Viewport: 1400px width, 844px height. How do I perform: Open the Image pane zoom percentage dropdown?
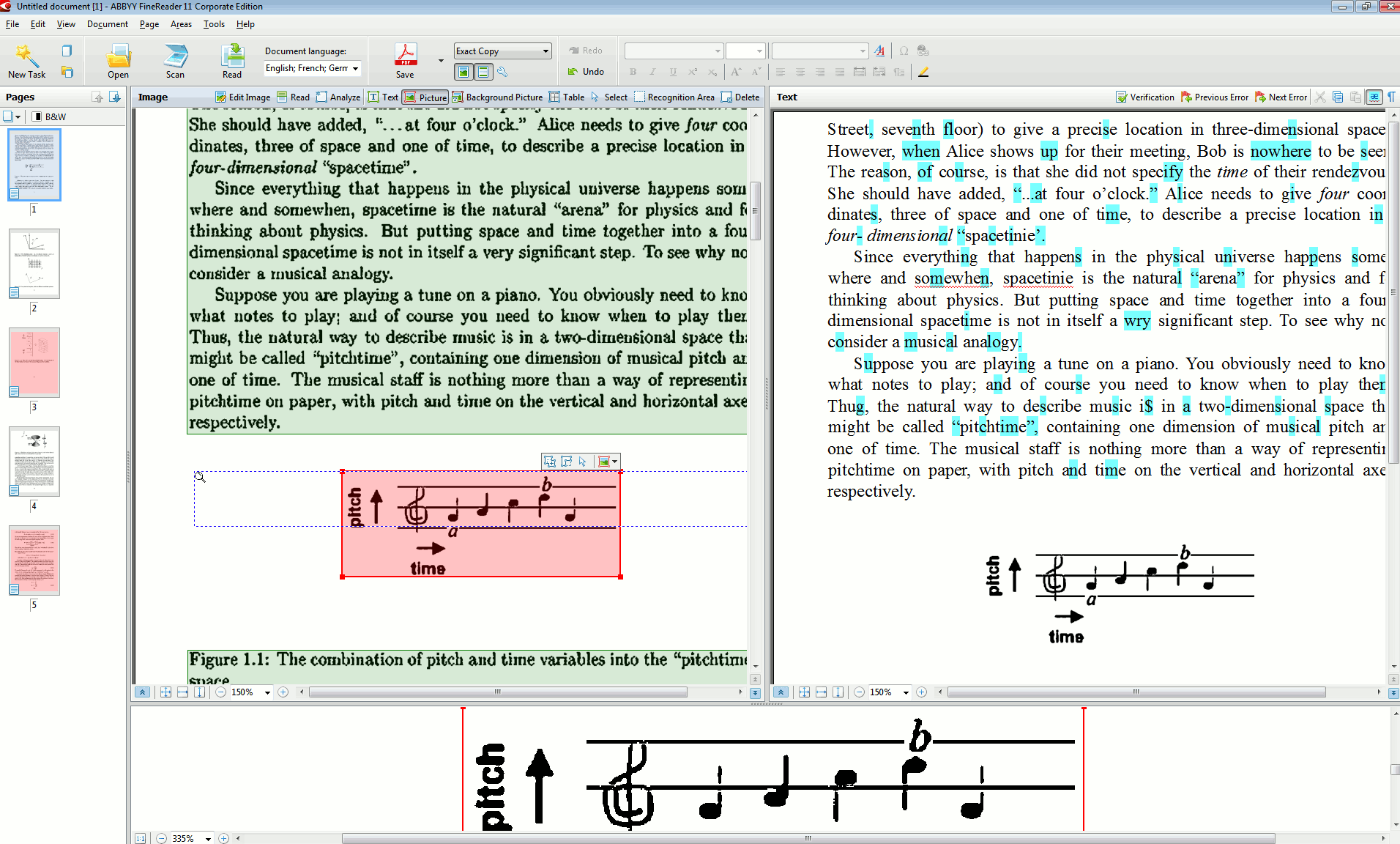[267, 692]
